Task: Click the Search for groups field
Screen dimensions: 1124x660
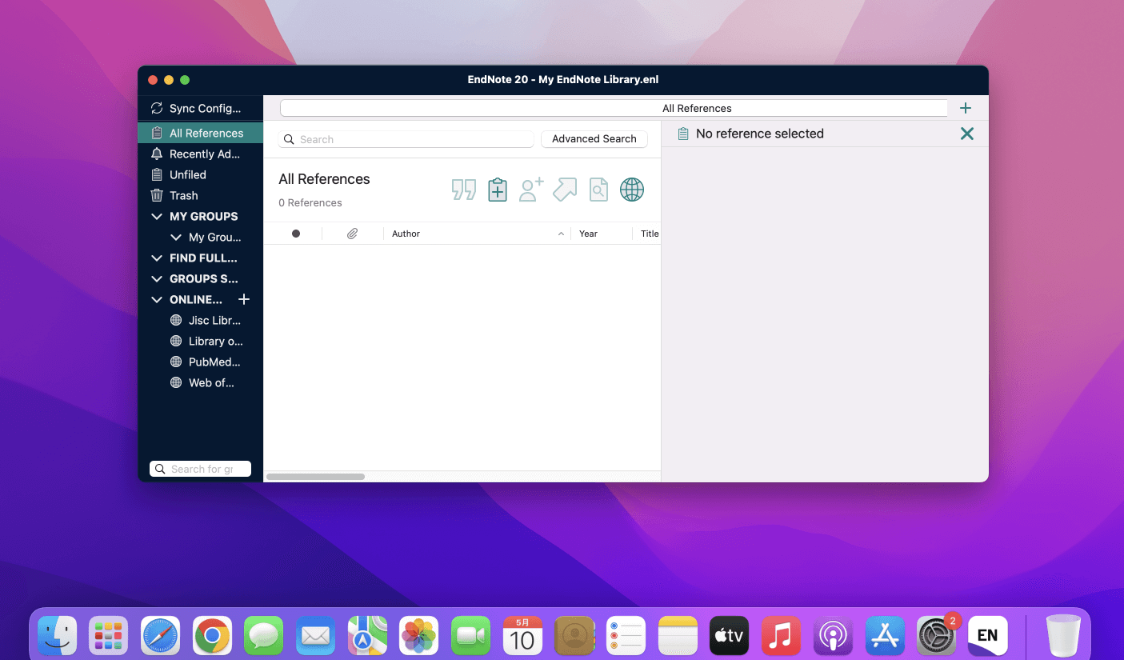Action: click(200, 469)
